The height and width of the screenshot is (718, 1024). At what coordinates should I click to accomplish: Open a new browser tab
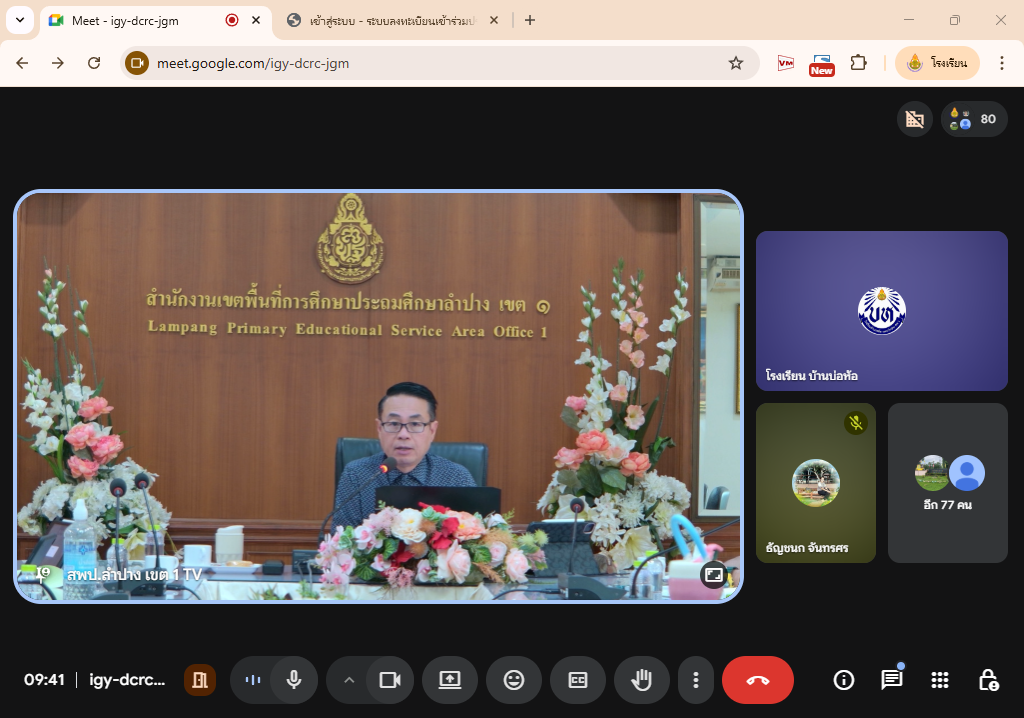(530, 20)
